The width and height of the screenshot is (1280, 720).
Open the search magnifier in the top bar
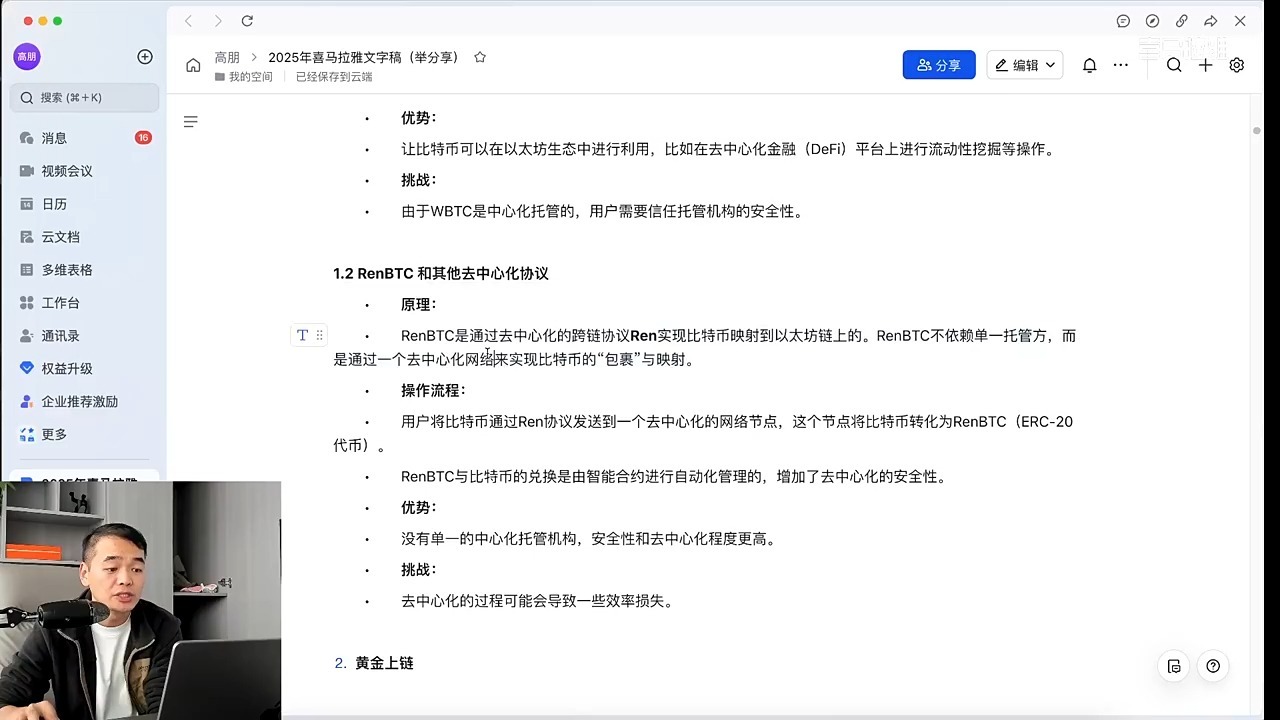1174,64
